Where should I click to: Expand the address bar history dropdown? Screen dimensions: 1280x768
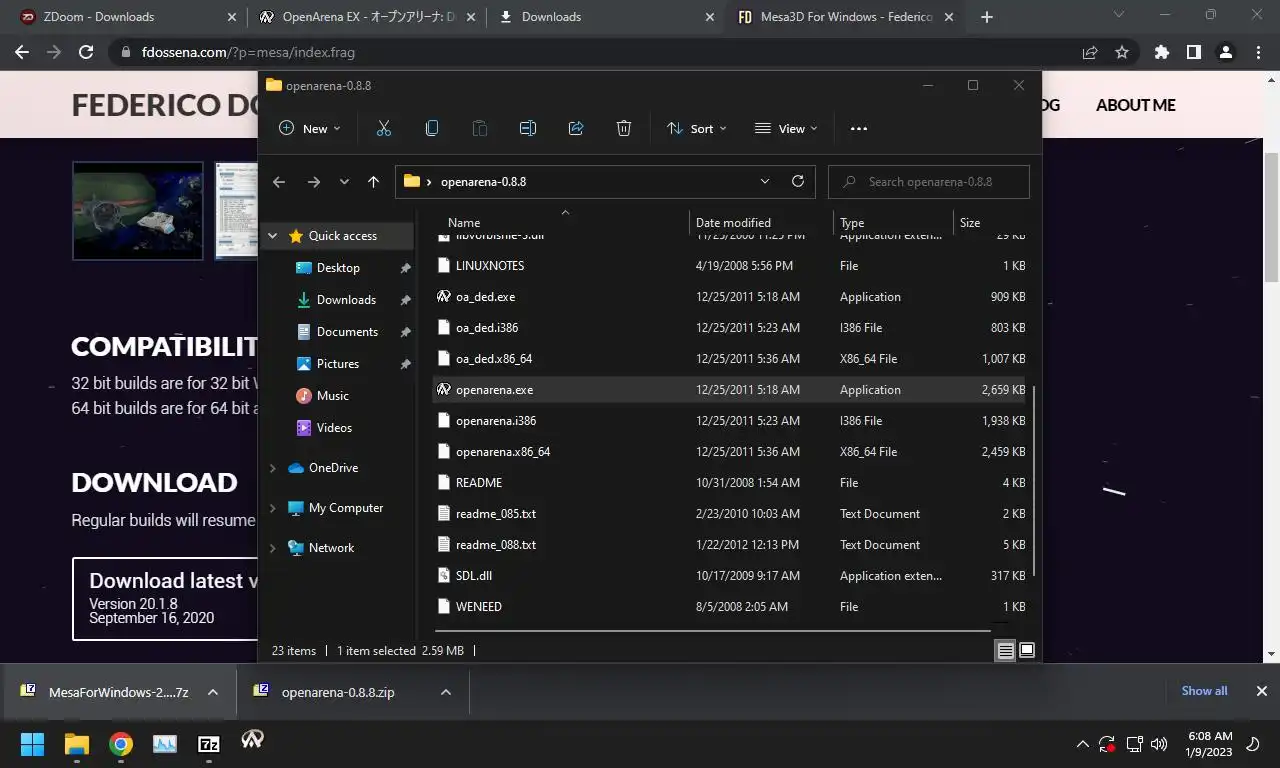click(765, 181)
